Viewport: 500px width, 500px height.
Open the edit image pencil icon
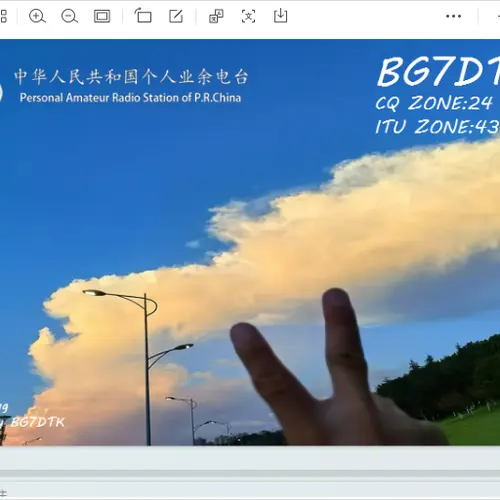click(x=176, y=16)
